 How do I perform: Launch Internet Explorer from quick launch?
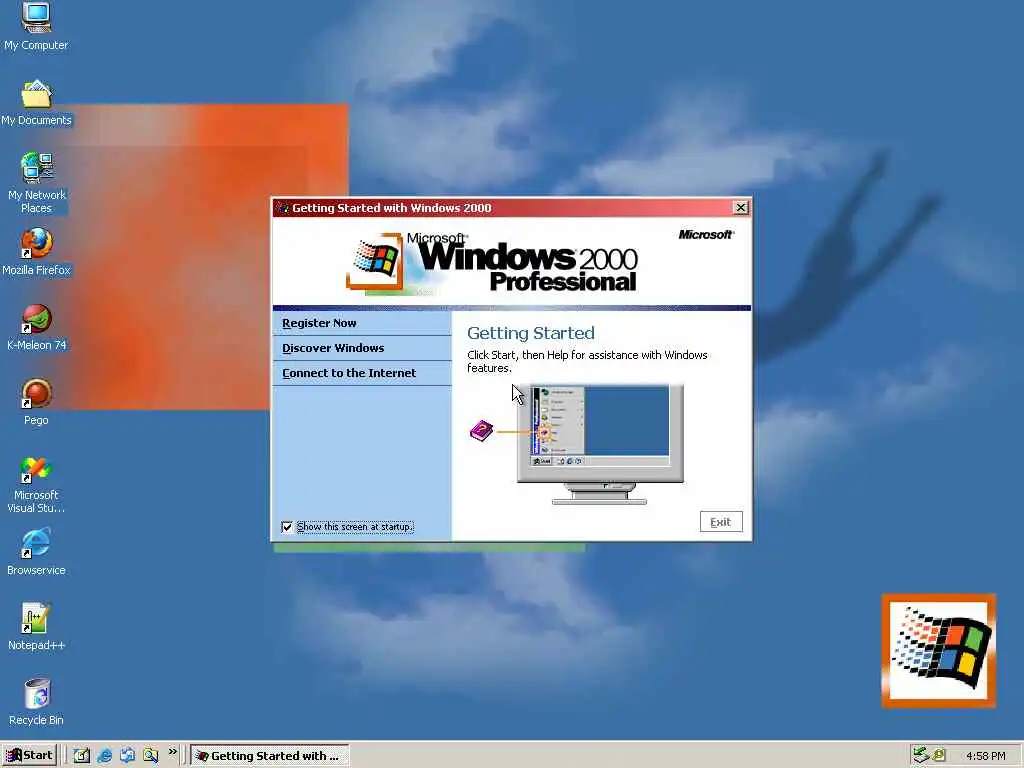pos(104,755)
